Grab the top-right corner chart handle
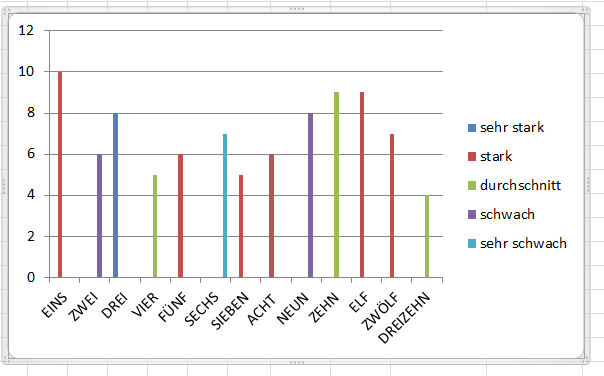The image size is (604, 376). pos(587,10)
